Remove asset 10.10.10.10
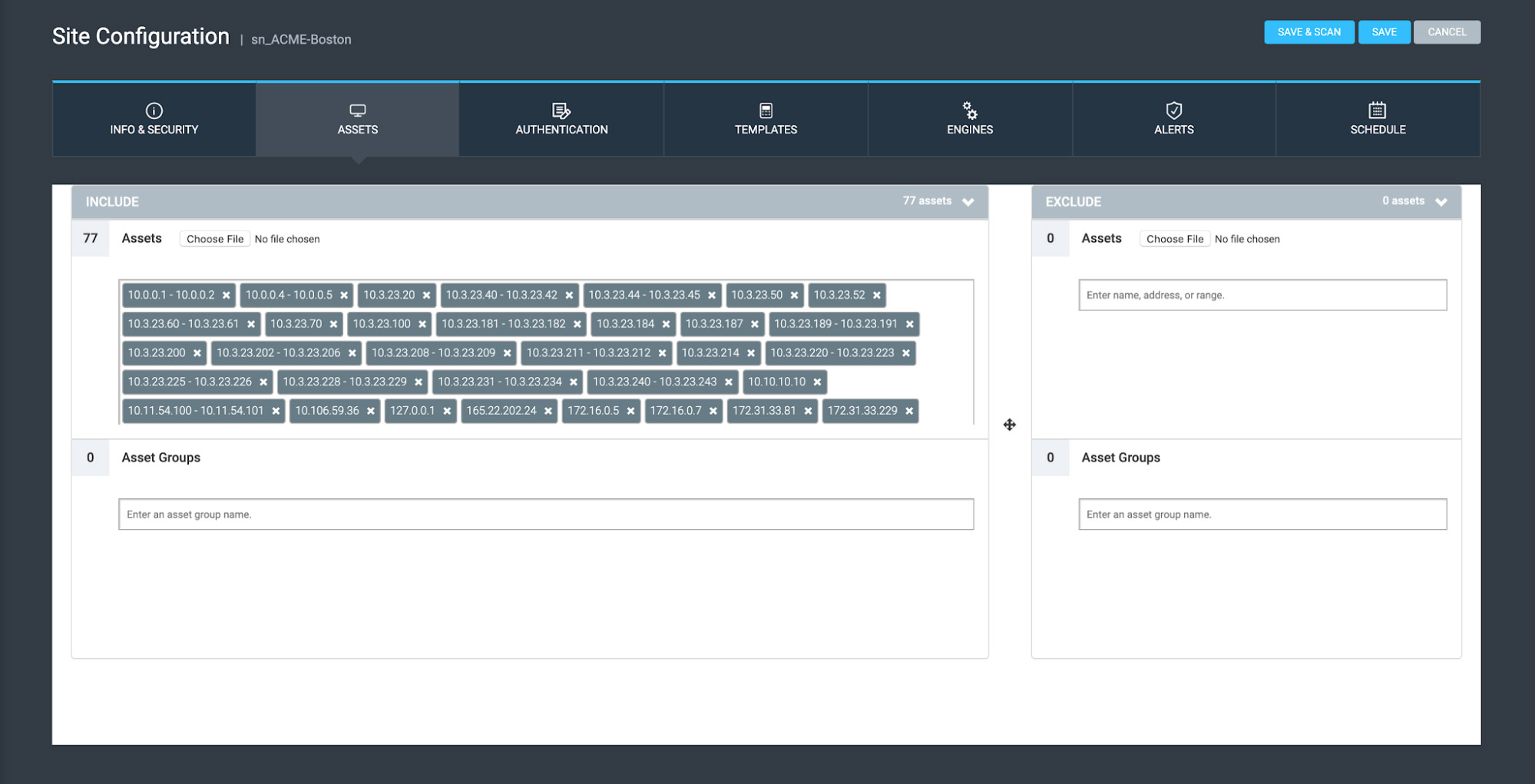 point(817,382)
